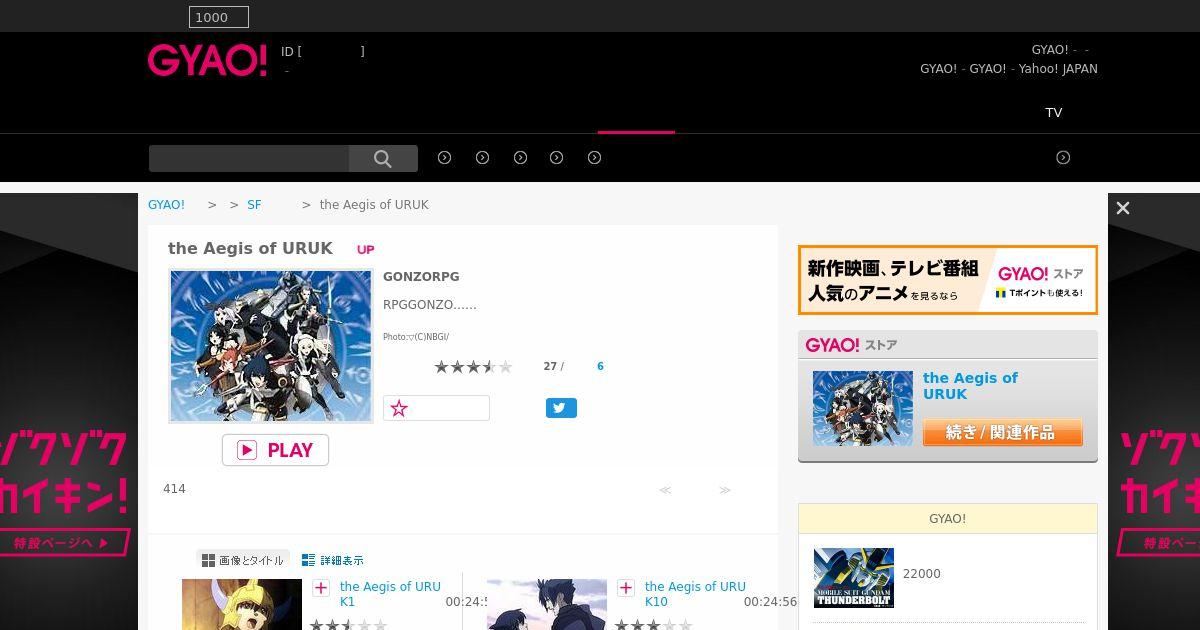Viewport: 1200px width, 630px height.
Task: Click the Yahoo! JAPAN link
Action: click(x=1058, y=69)
